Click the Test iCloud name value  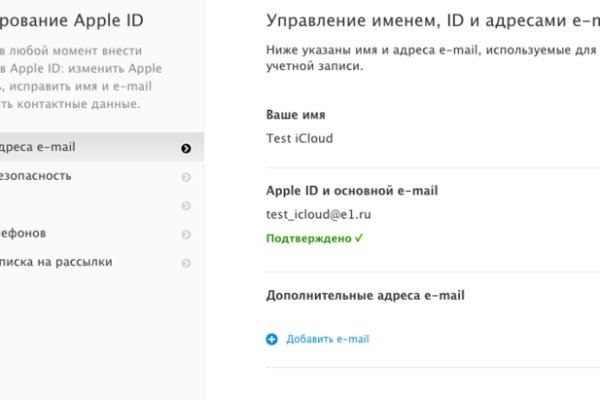(x=299, y=138)
